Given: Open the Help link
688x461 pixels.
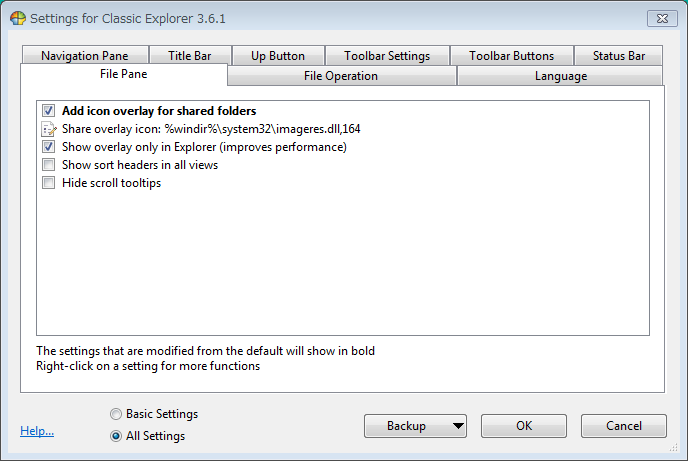Looking at the screenshot, I should 37,431.
